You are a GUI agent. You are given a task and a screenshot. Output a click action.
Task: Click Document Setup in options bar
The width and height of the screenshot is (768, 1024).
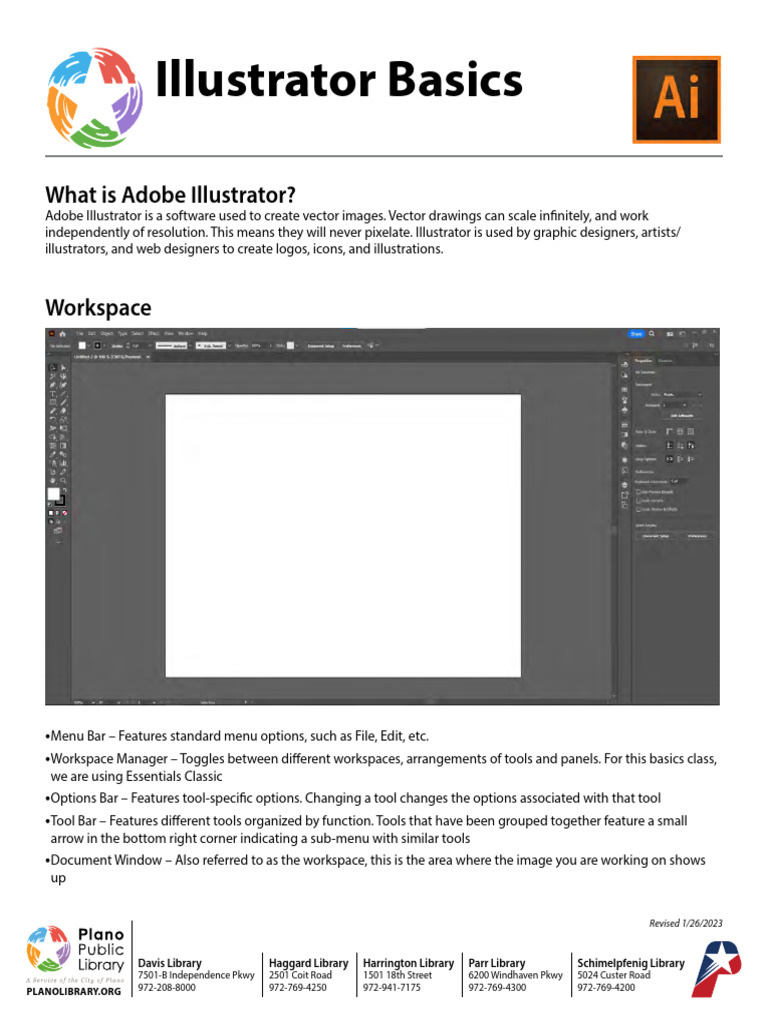[x=321, y=345]
